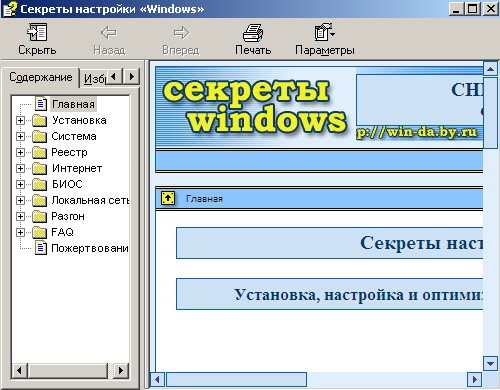The height and width of the screenshot is (390, 500).
Task: Click the Реестр folder icon
Action: 39,152
